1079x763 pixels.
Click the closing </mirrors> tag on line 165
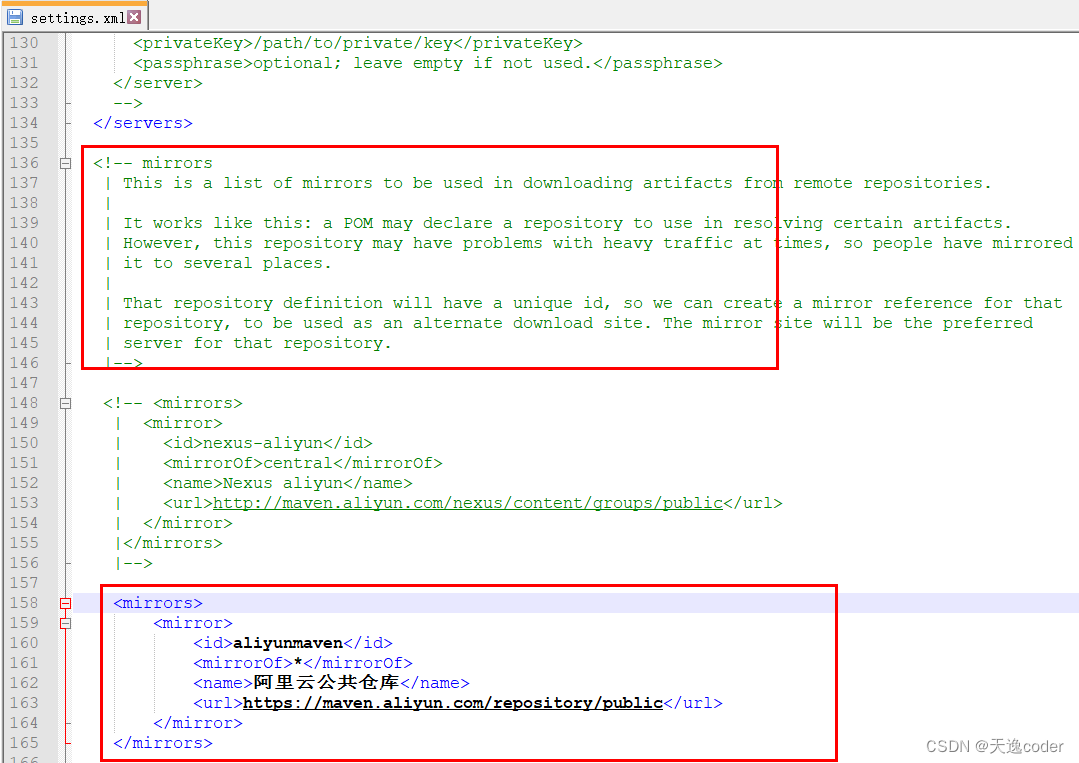163,743
